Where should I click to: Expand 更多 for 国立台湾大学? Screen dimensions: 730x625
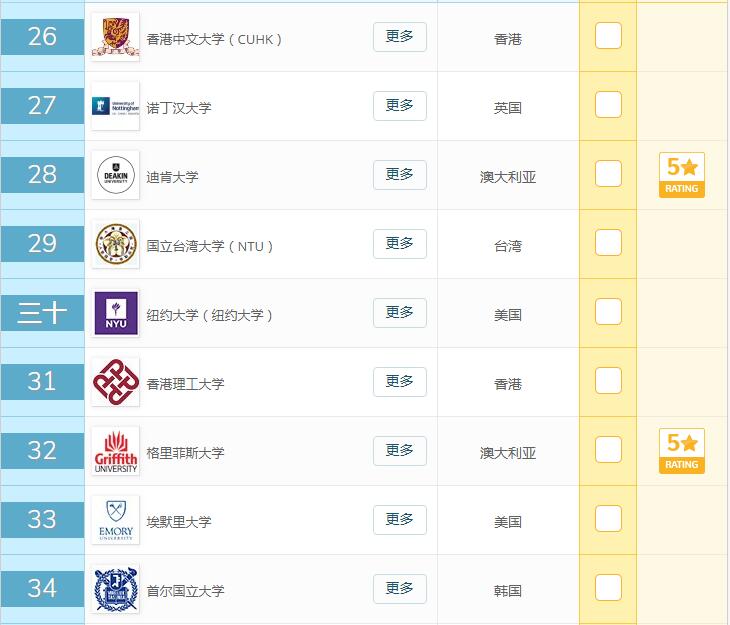(x=399, y=244)
